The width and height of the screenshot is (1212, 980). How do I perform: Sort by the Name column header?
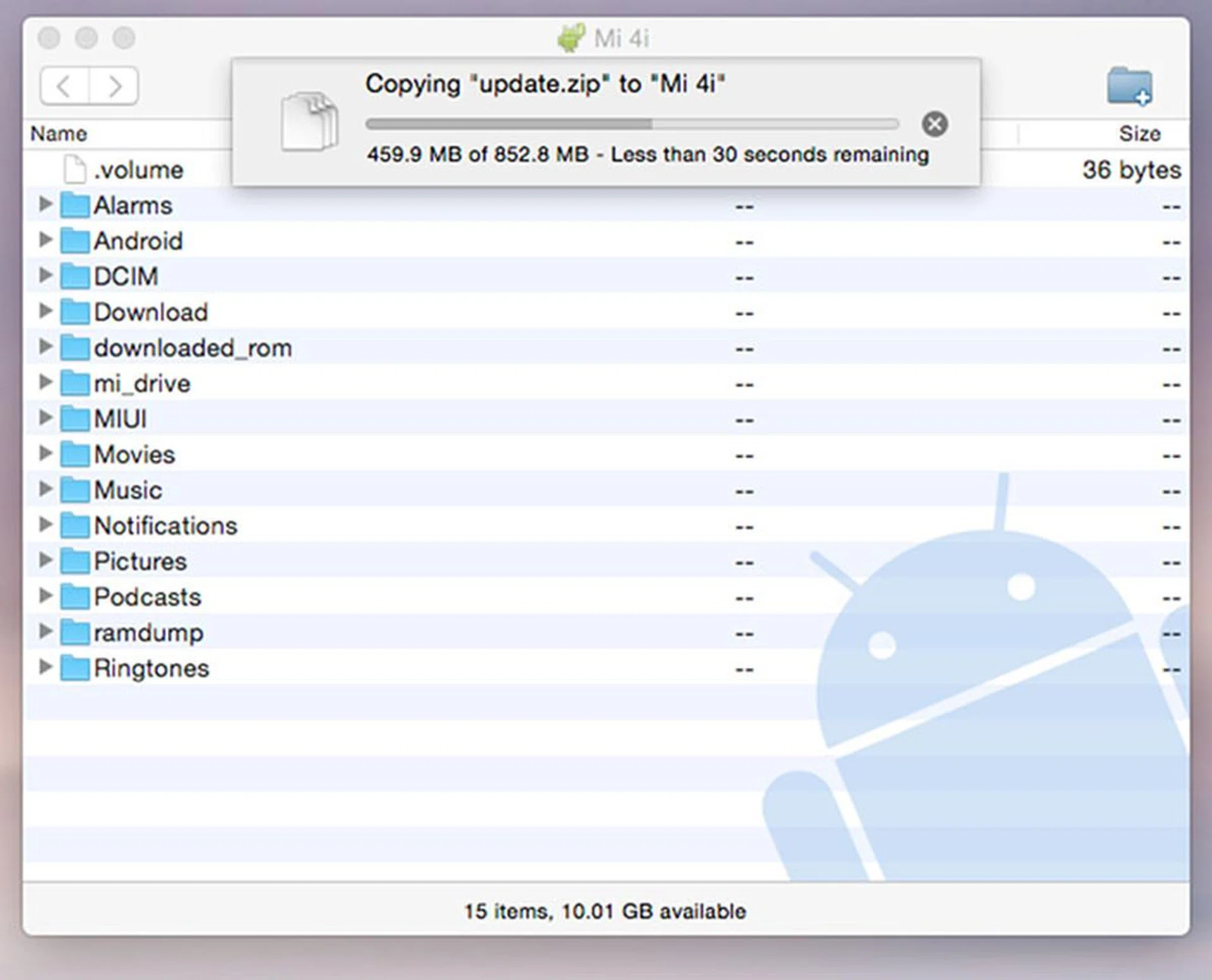point(59,134)
